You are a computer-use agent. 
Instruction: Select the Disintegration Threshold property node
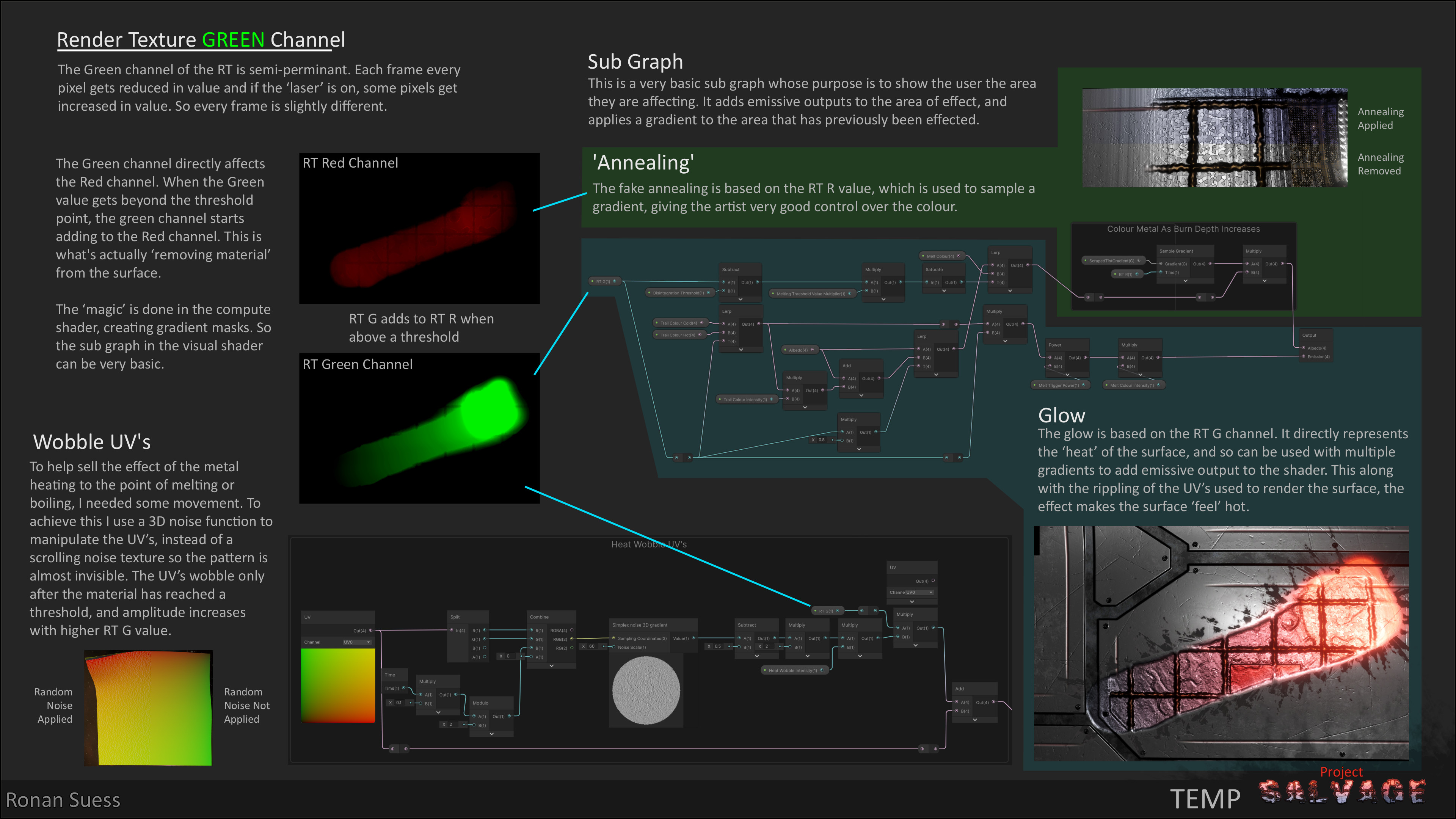pos(678,293)
